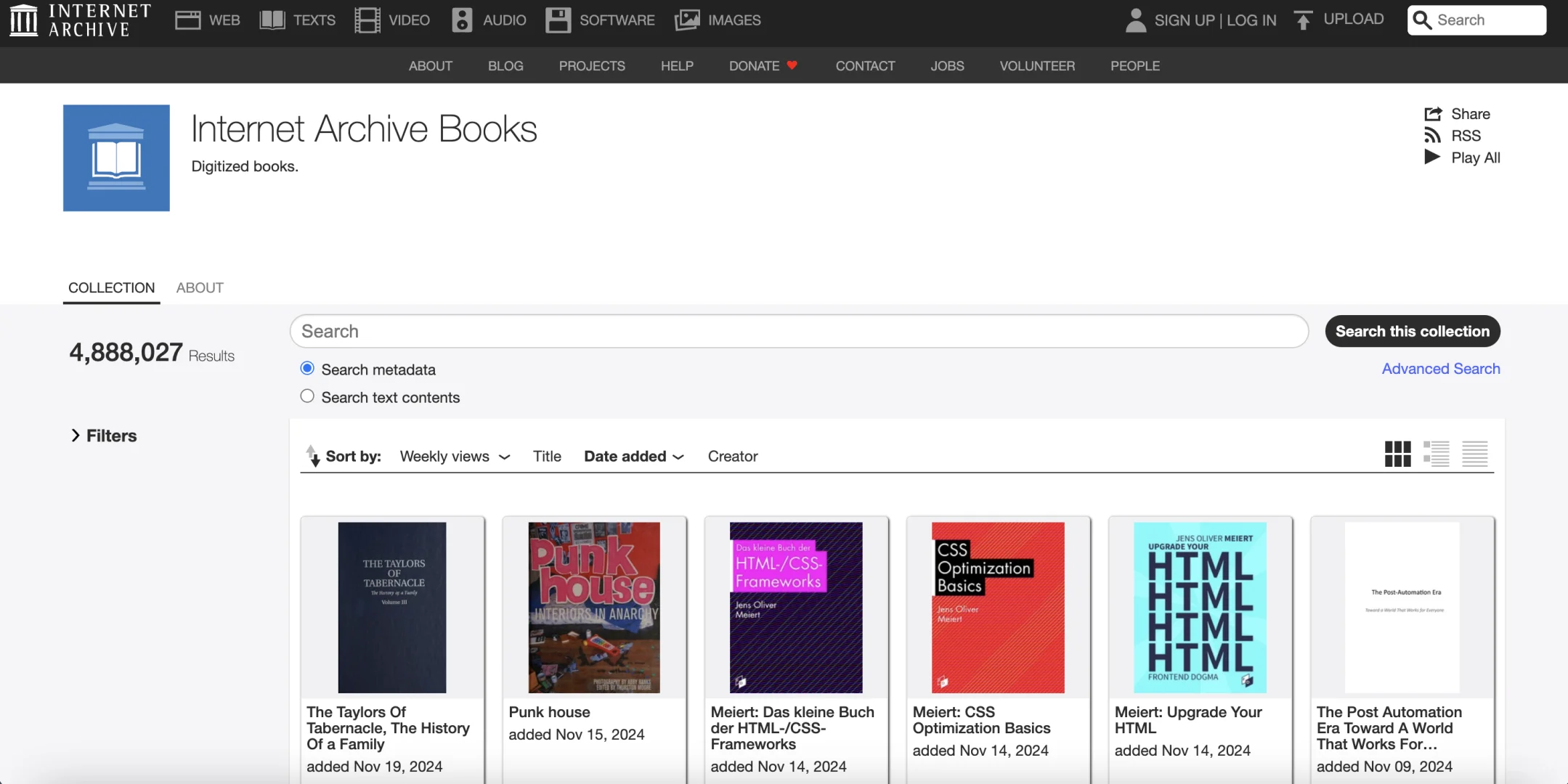Open the Jobs navigation item
Image resolution: width=1568 pixels, height=784 pixels.
[947, 65]
